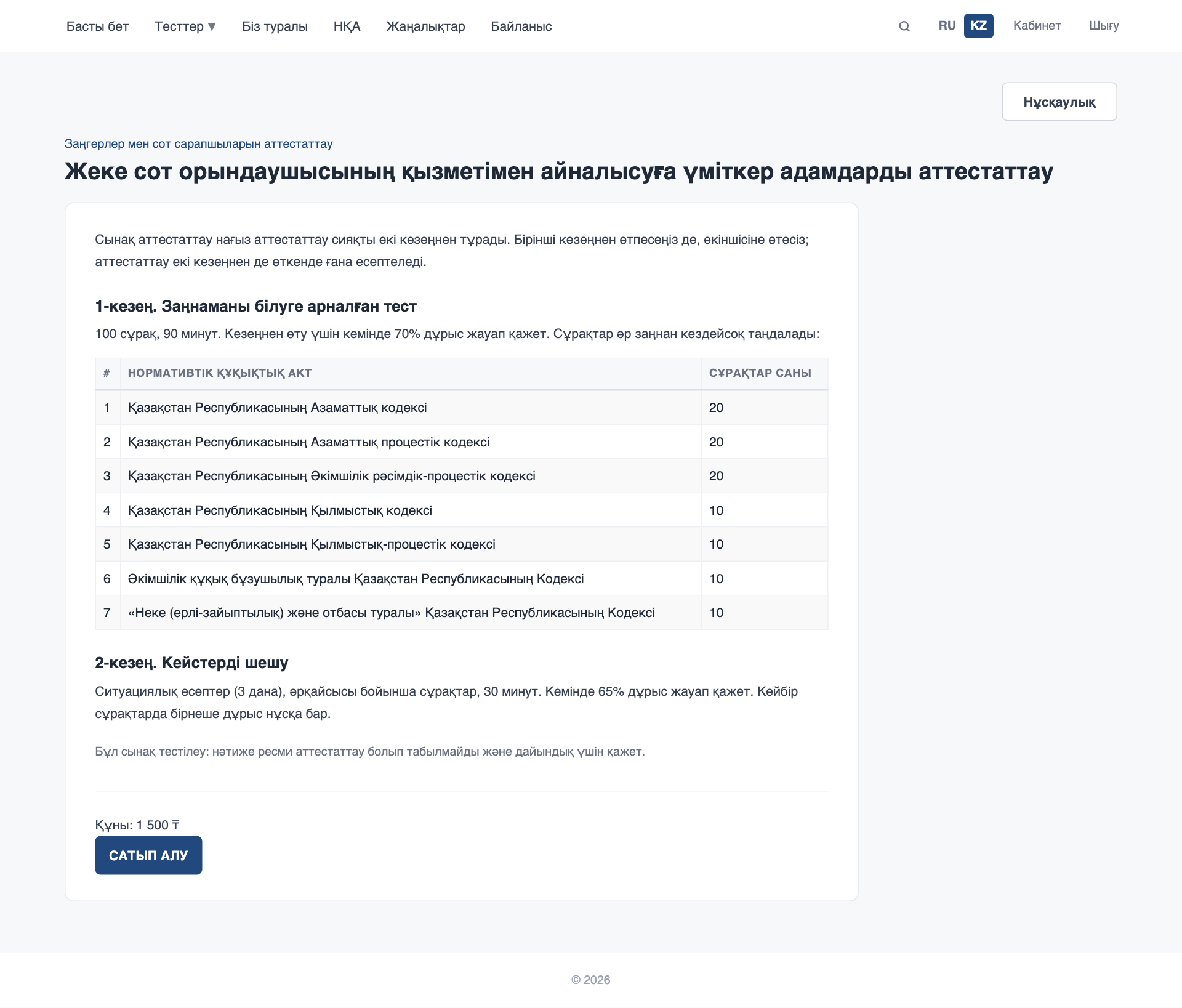
Task: Select the KZ language option
Action: [x=978, y=26]
